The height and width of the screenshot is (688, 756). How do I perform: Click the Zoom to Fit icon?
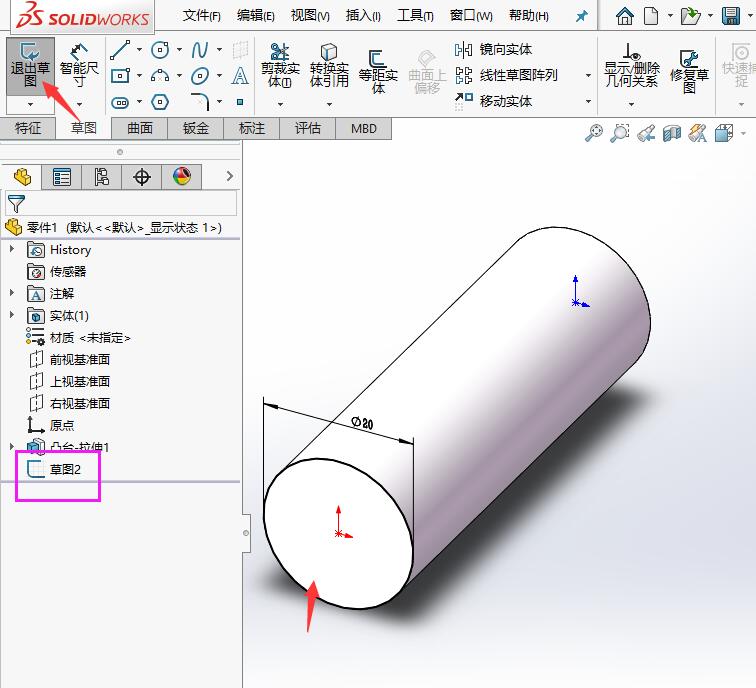[594, 133]
